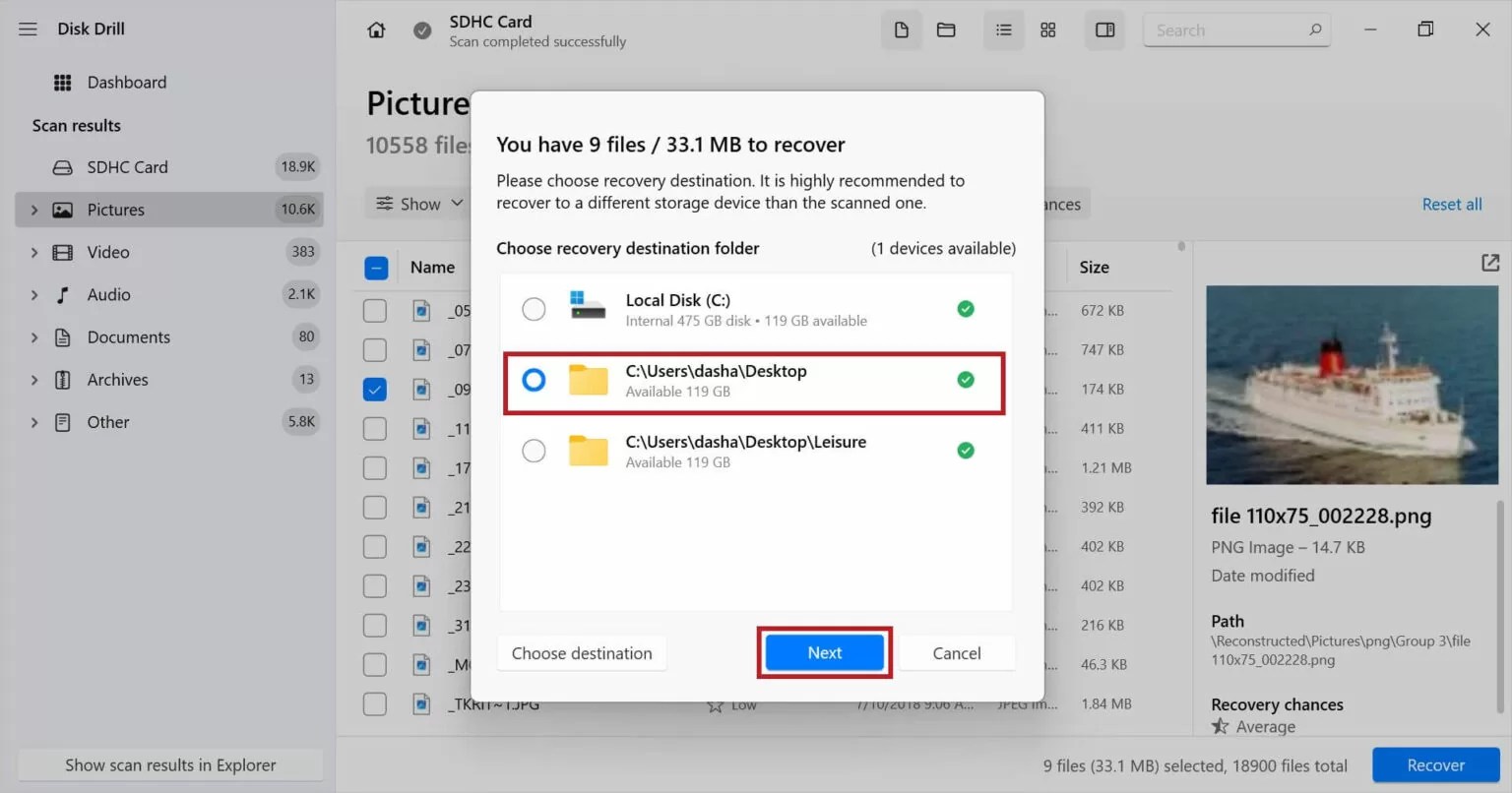1512x793 pixels.
Task: Select the file type view icon
Action: (901, 30)
